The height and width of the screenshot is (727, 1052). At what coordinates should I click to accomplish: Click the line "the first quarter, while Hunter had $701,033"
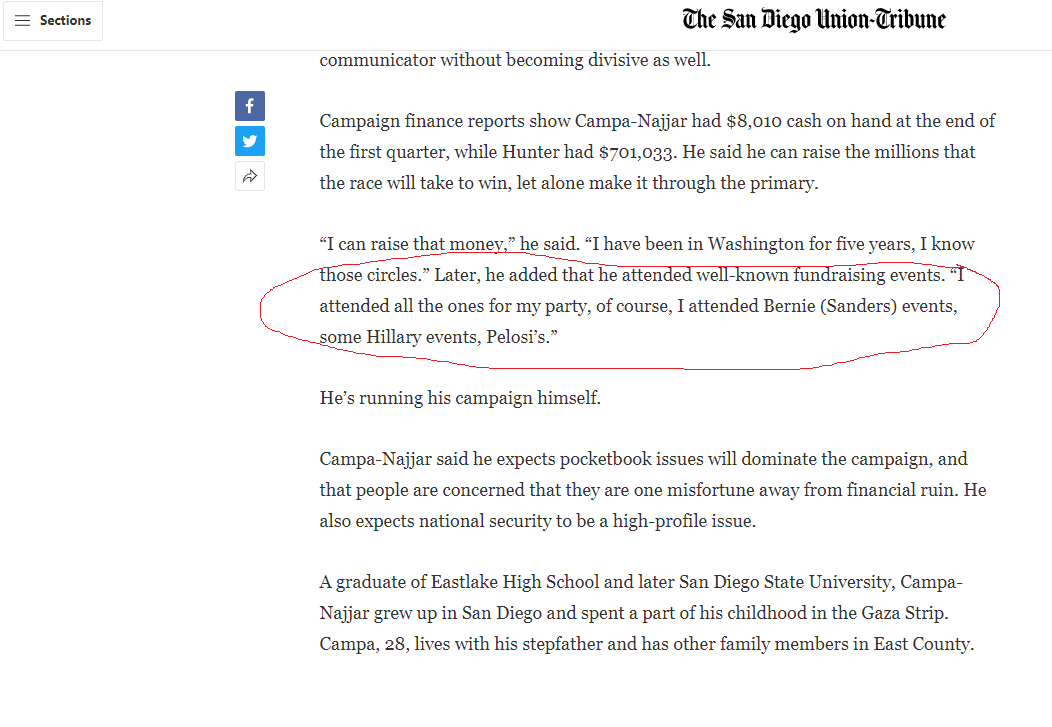[x=647, y=152]
